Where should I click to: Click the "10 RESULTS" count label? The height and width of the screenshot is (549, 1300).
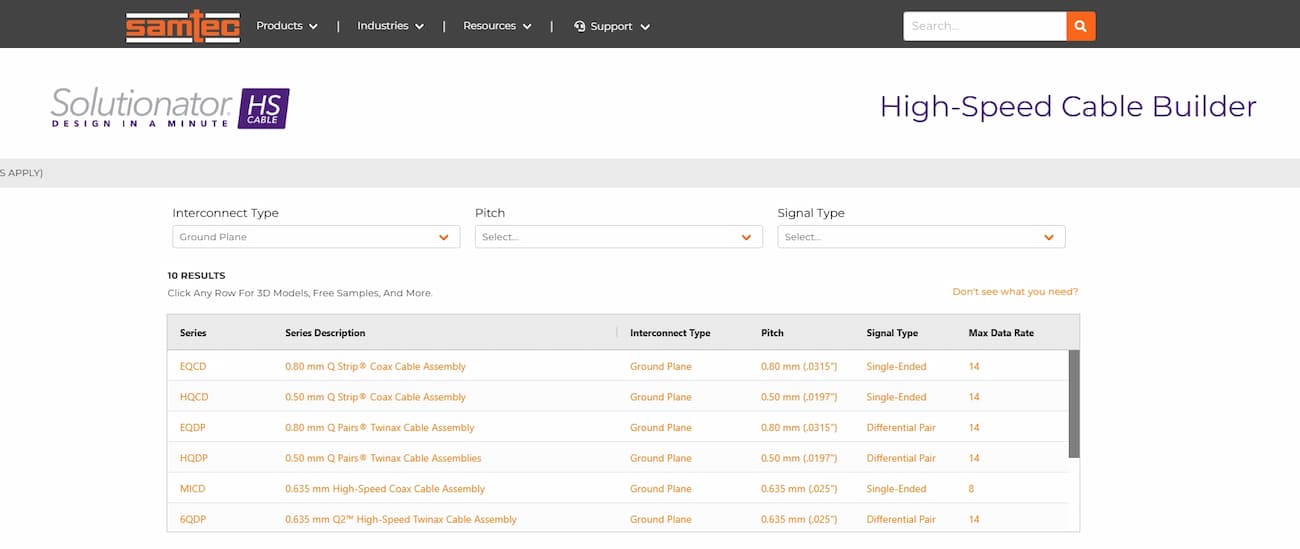point(196,276)
